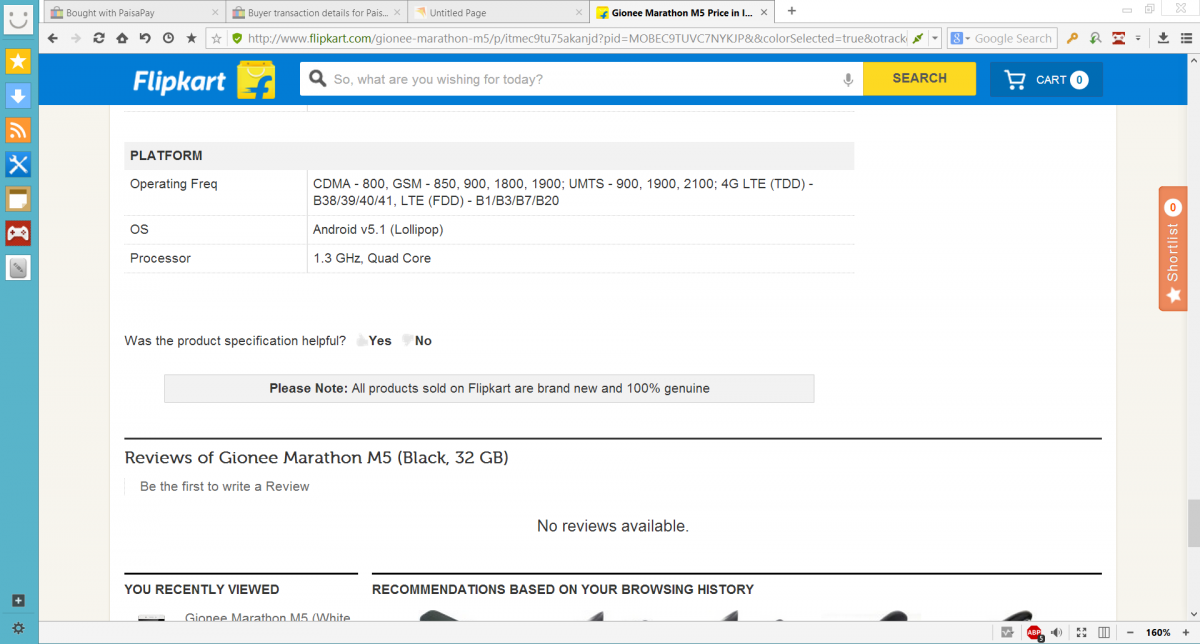The image size is (1200, 644).
Task: Open the ABP adblock icon
Action: [1034, 632]
